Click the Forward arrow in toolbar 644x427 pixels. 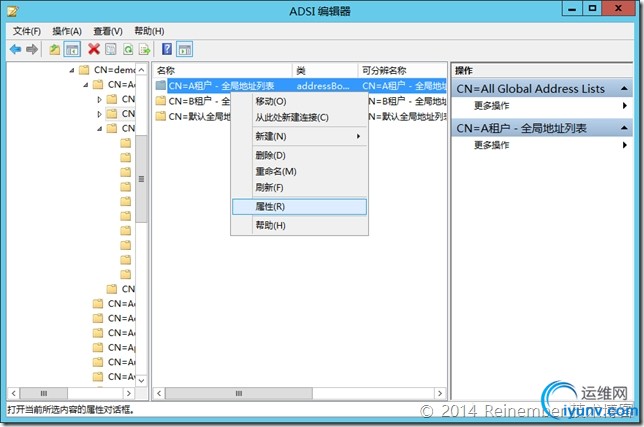[x=32, y=50]
